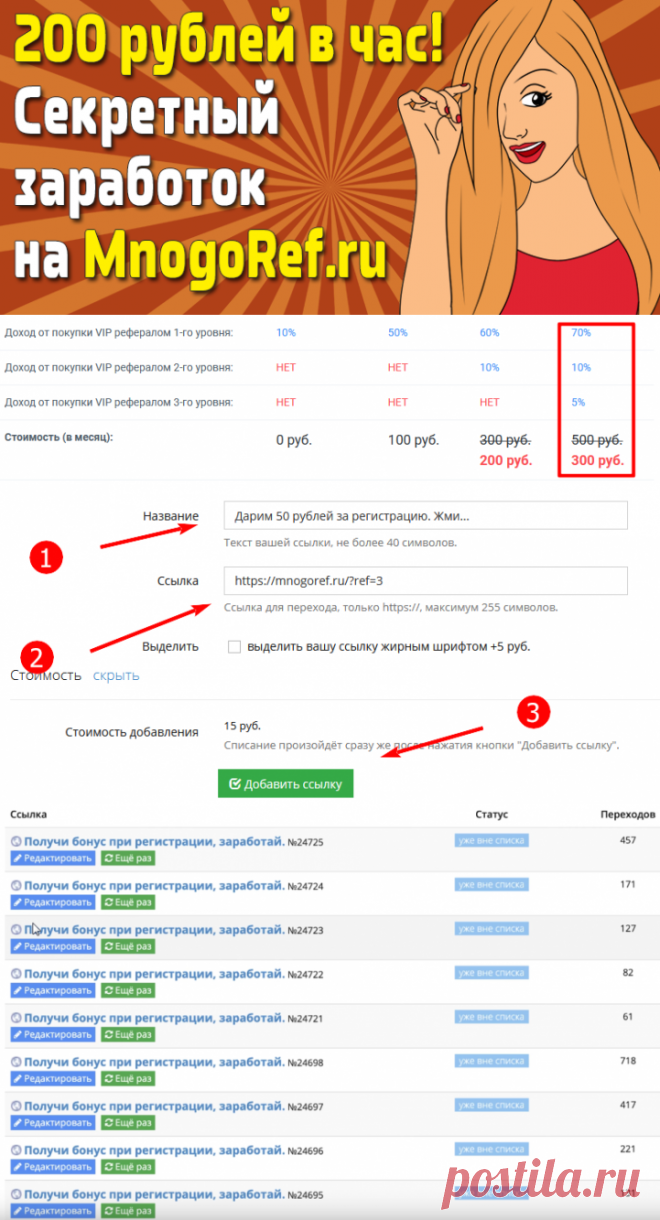The height and width of the screenshot is (1220, 660).
Task: Enable the bold font highlight checkbox
Action: [234, 647]
